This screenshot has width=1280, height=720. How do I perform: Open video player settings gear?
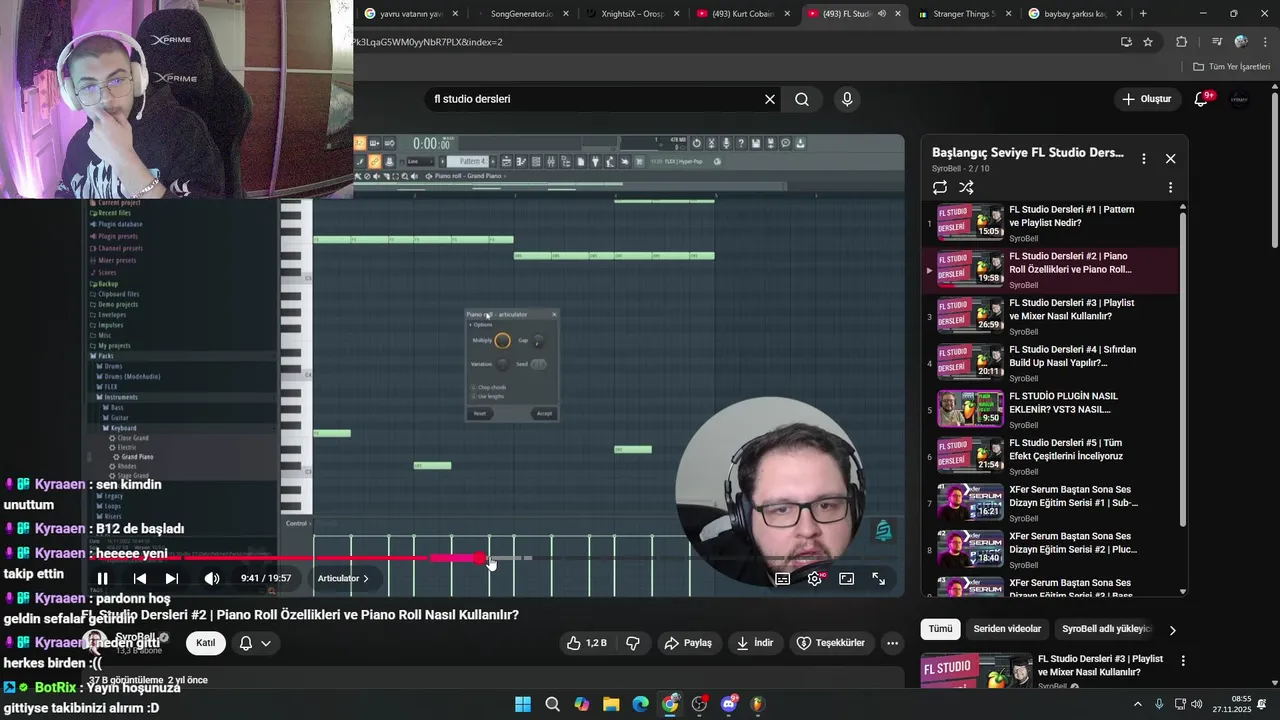815,578
